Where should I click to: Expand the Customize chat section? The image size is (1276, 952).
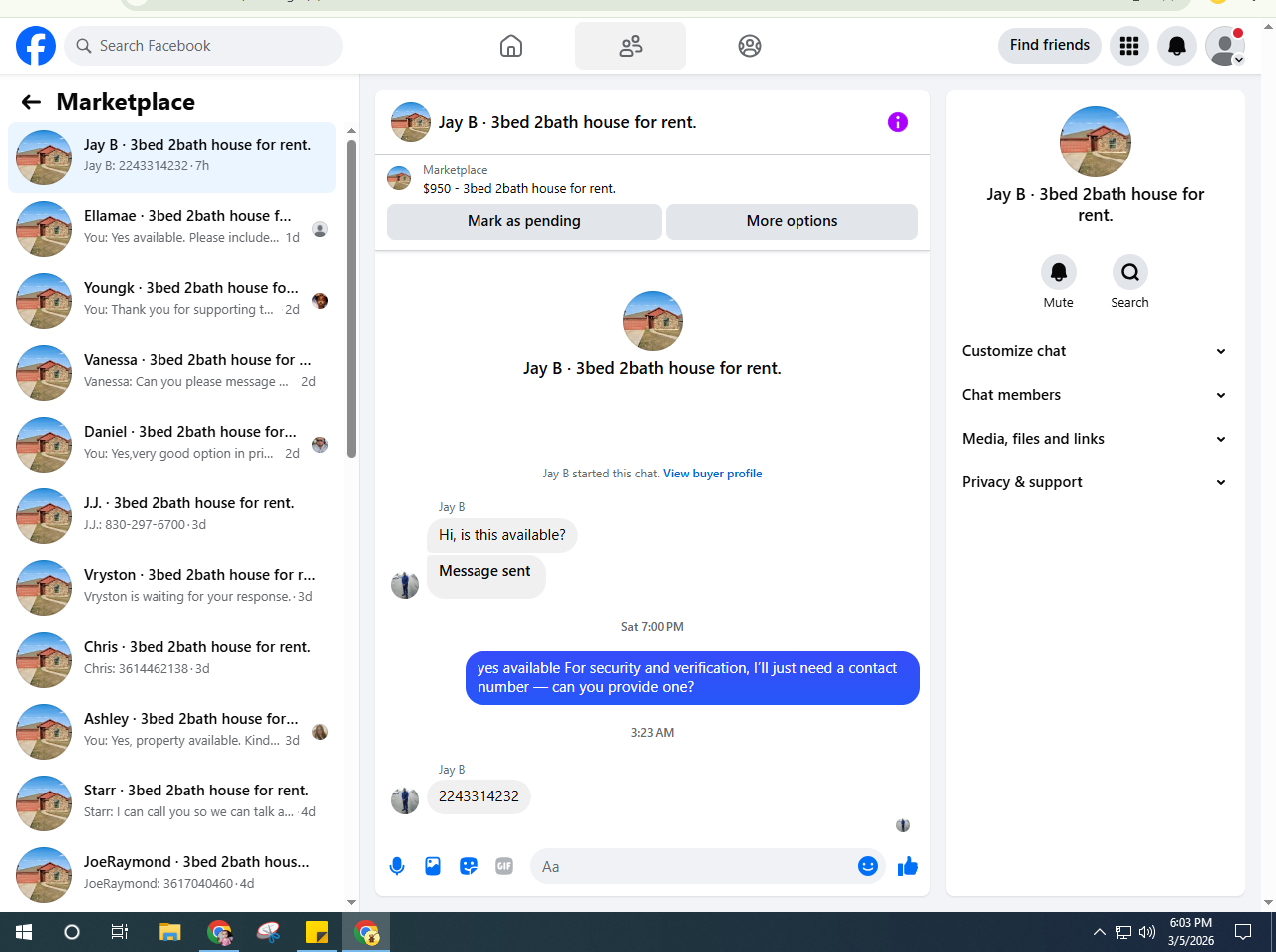(x=1094, y=351)
